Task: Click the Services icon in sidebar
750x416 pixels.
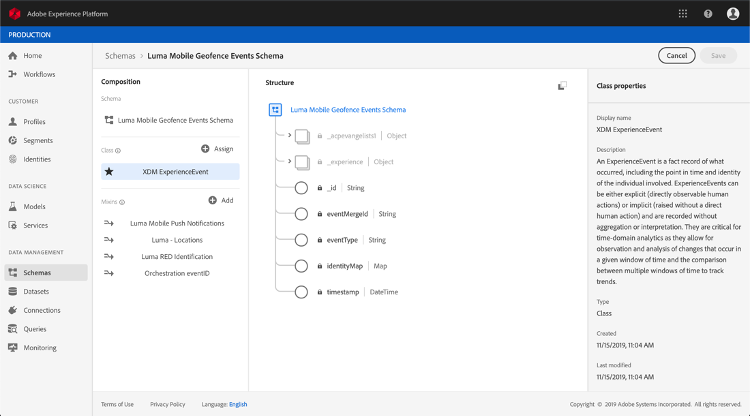Action: click(x=13, y=225)
